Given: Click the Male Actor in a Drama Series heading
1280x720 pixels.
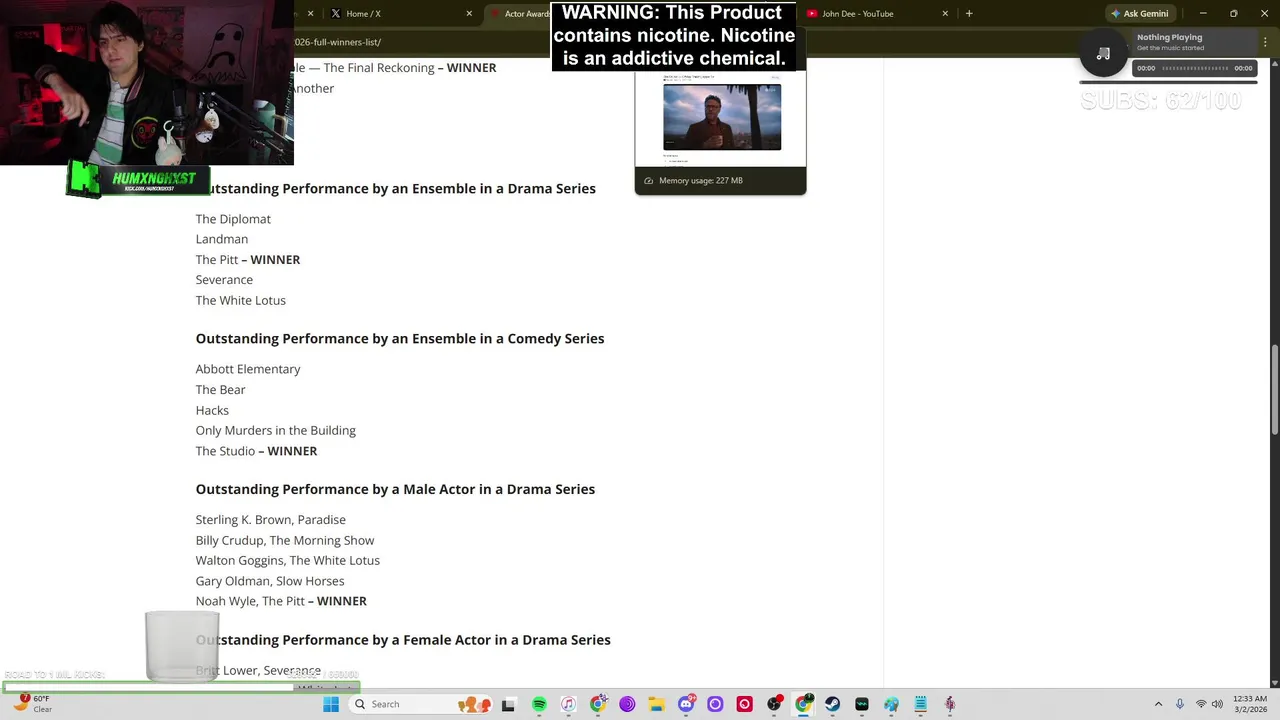Looking at the screenshot, I should tap(395, 489).
